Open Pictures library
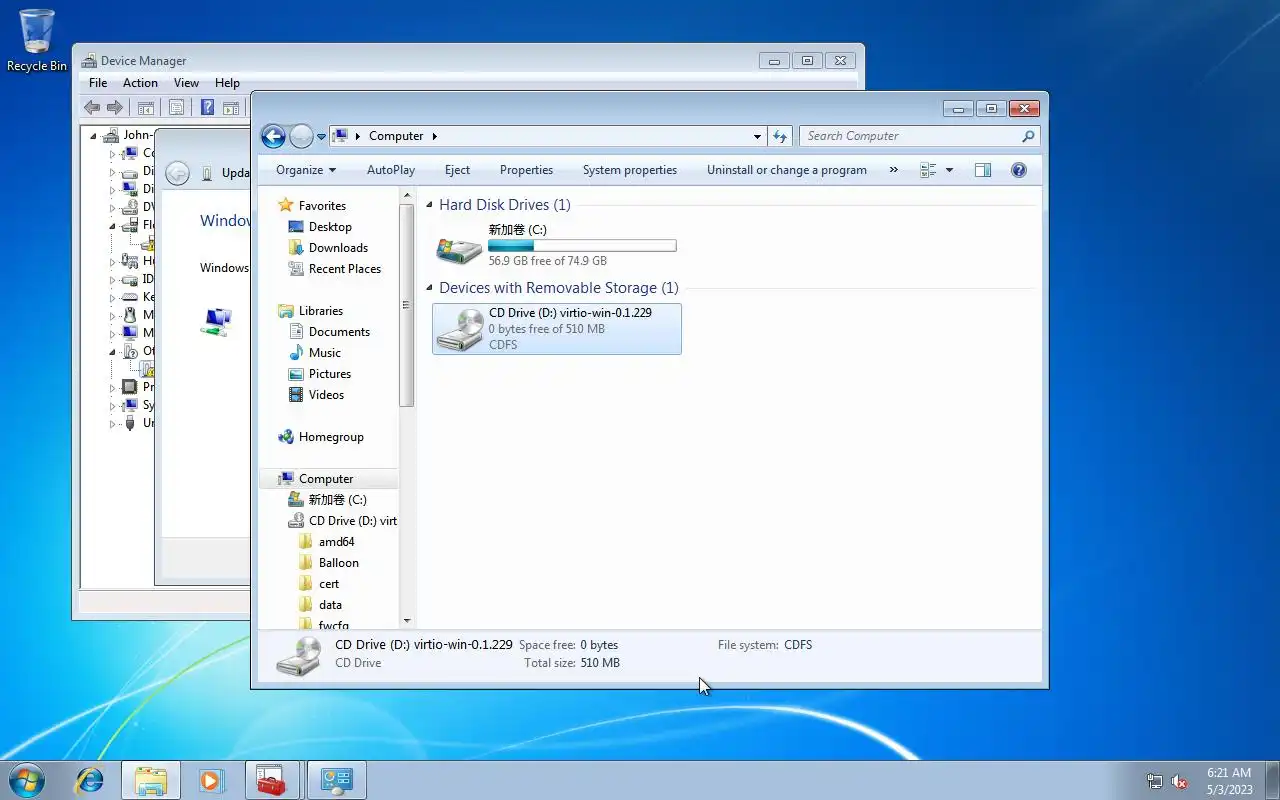The image size is (1280, 800). coord(330,374)
